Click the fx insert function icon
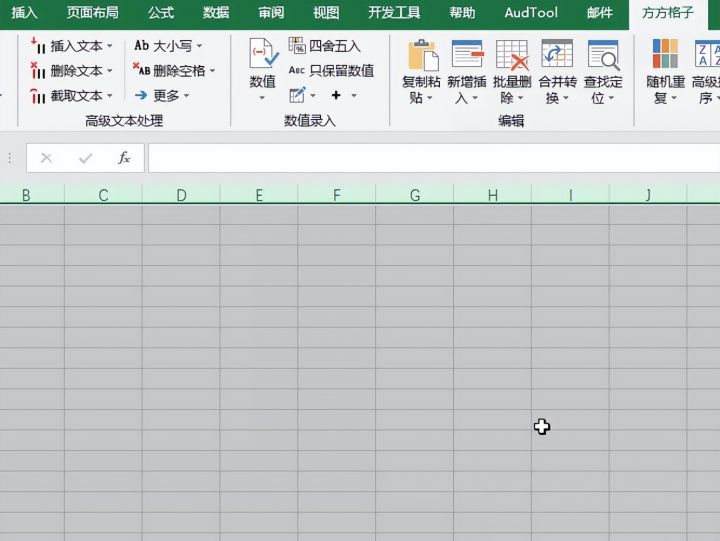The image size is (720, 541). point(124,158)
